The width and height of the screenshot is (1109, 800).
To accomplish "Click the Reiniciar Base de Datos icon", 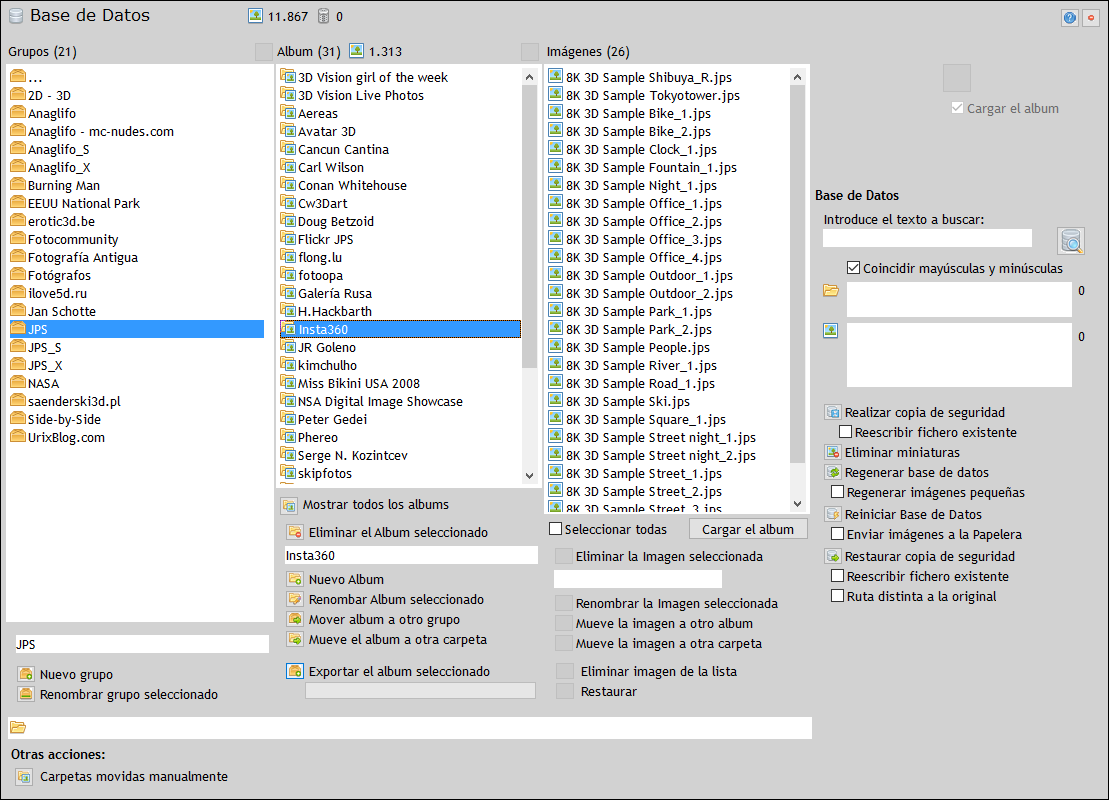I will (833, 514).
